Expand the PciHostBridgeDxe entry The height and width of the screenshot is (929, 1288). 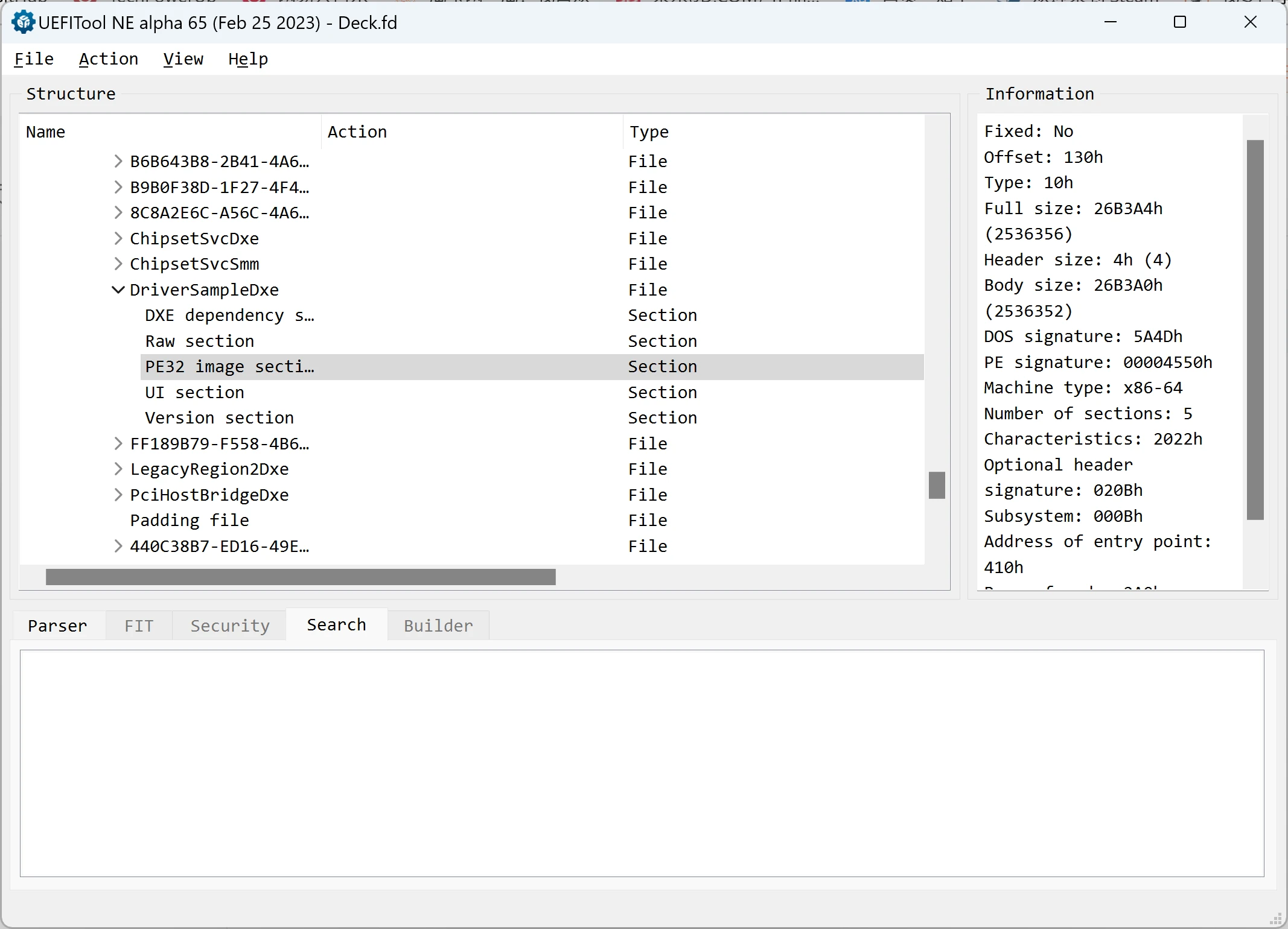click(x=118, y=495)
